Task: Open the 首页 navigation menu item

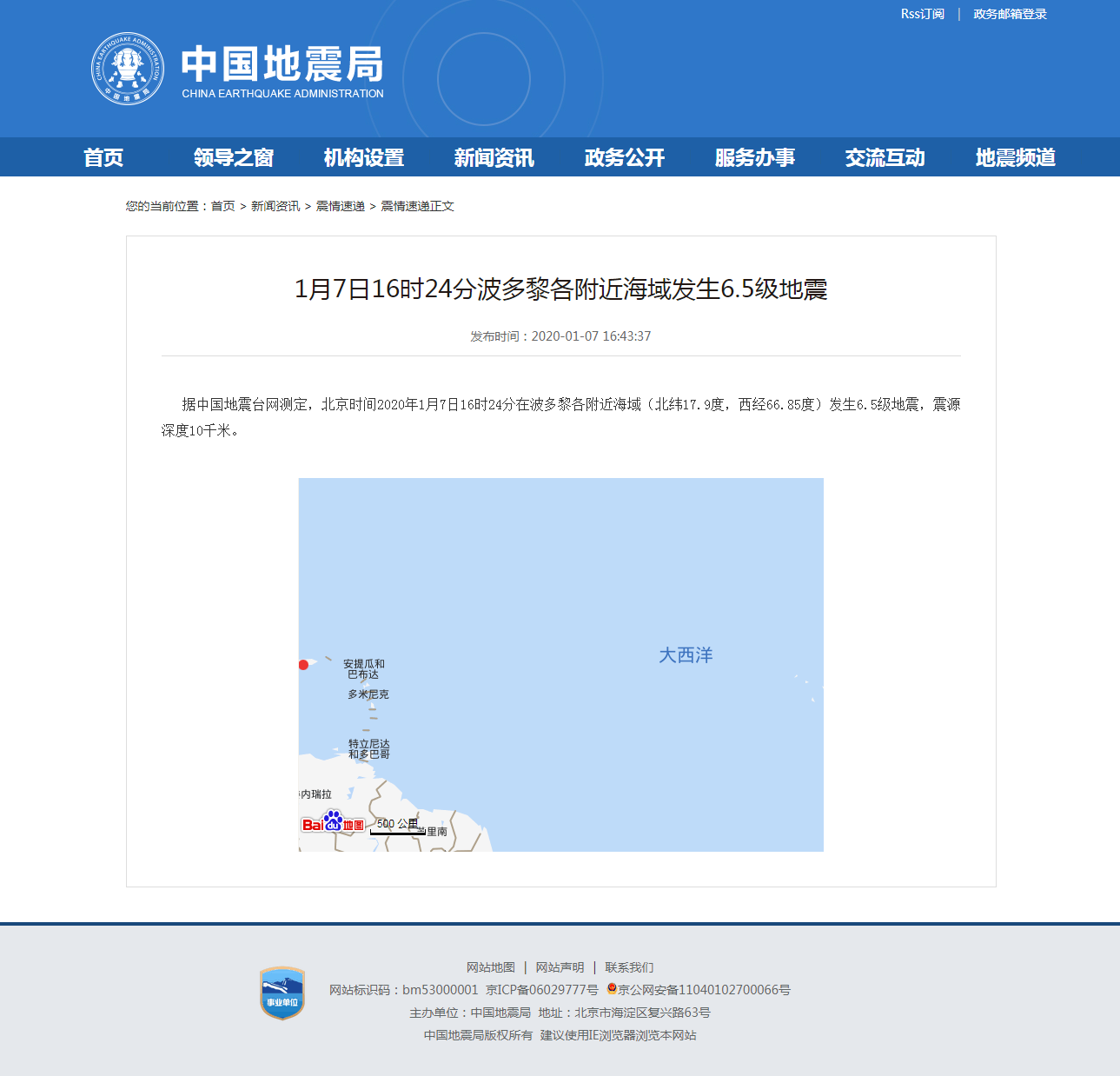Action: 103,157
